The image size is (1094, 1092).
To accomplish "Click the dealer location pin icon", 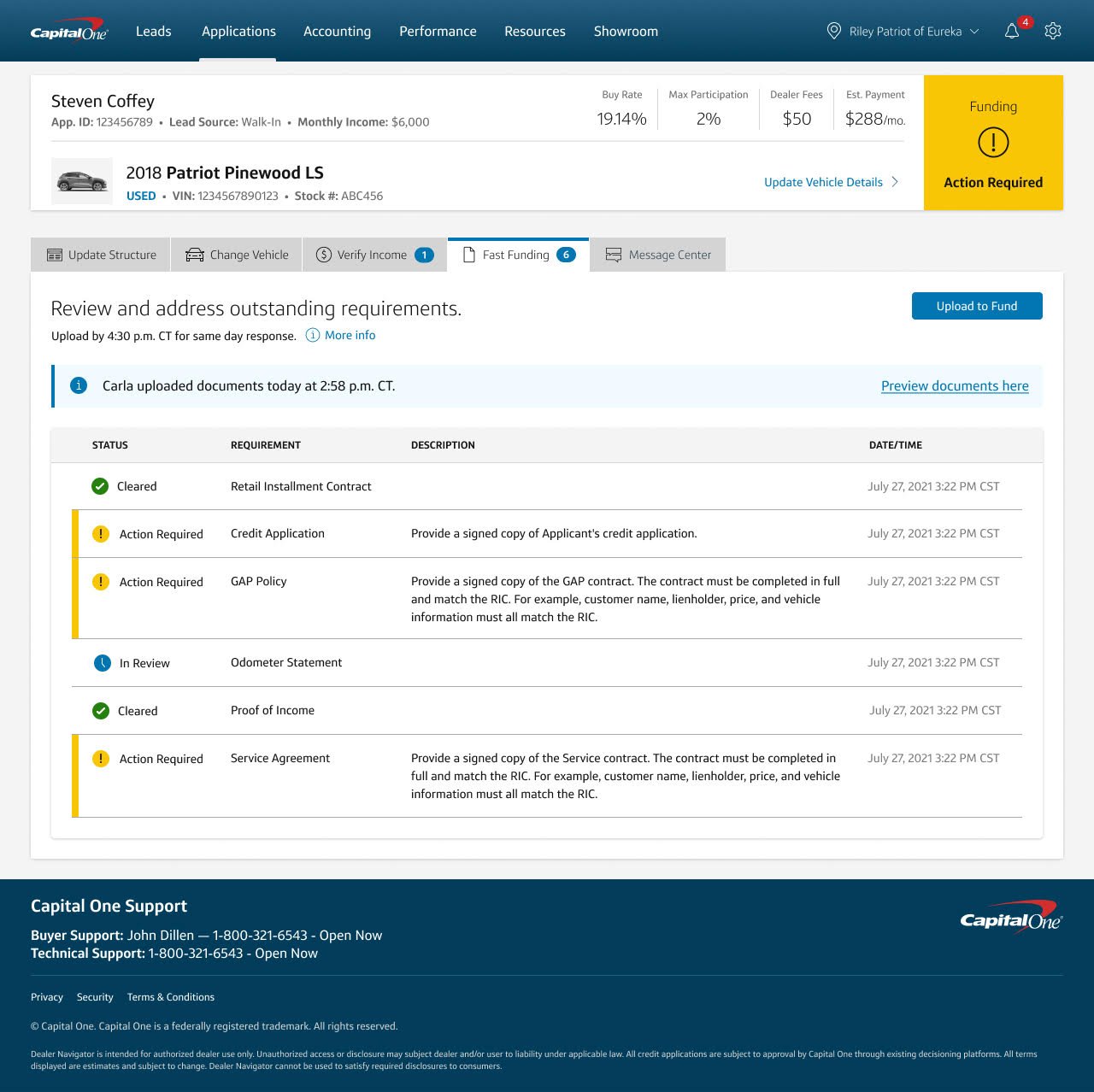I will [x=834, y=31].
